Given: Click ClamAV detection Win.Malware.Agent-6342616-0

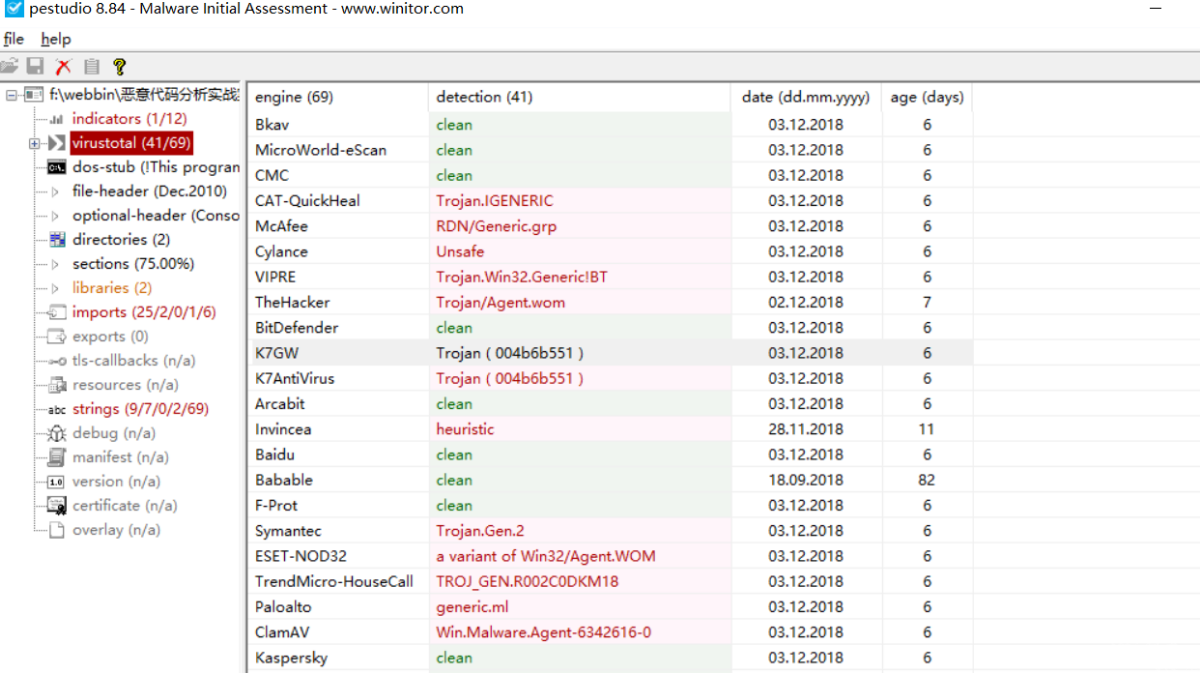Looking at the screenshot, I should click(544, 632).
